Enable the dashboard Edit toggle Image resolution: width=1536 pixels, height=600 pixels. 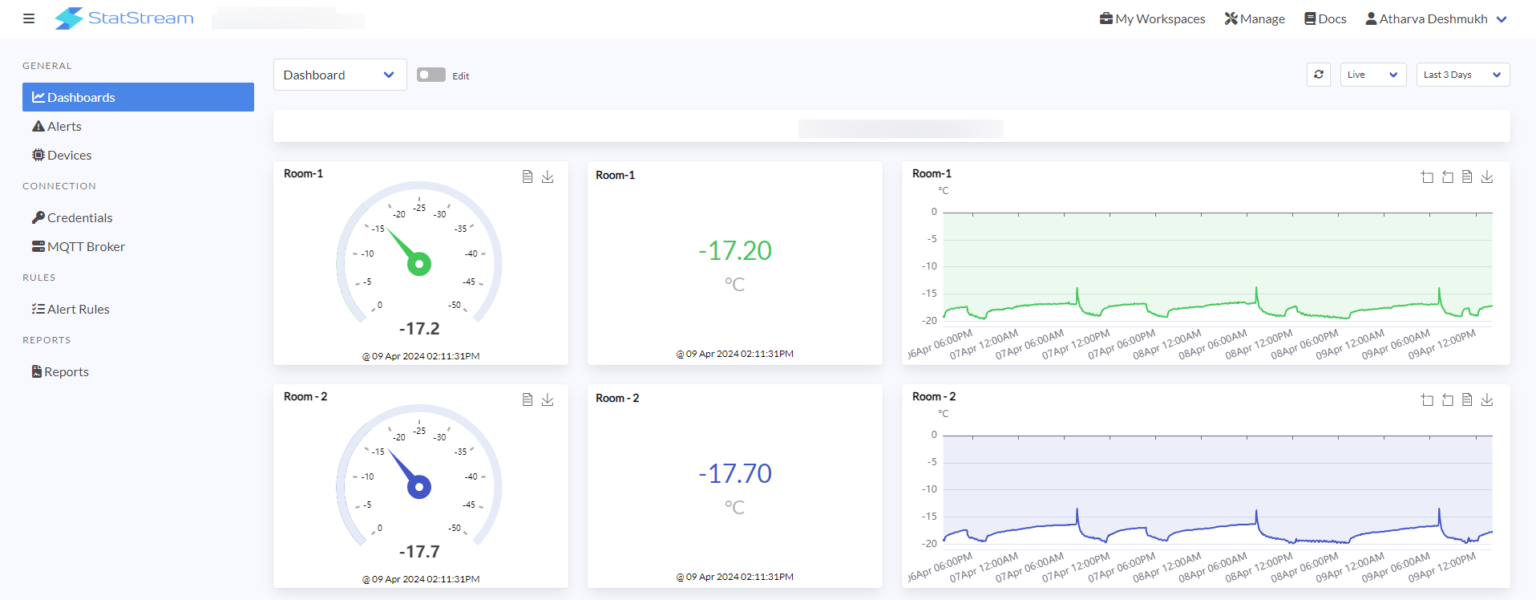pos(431,75)
